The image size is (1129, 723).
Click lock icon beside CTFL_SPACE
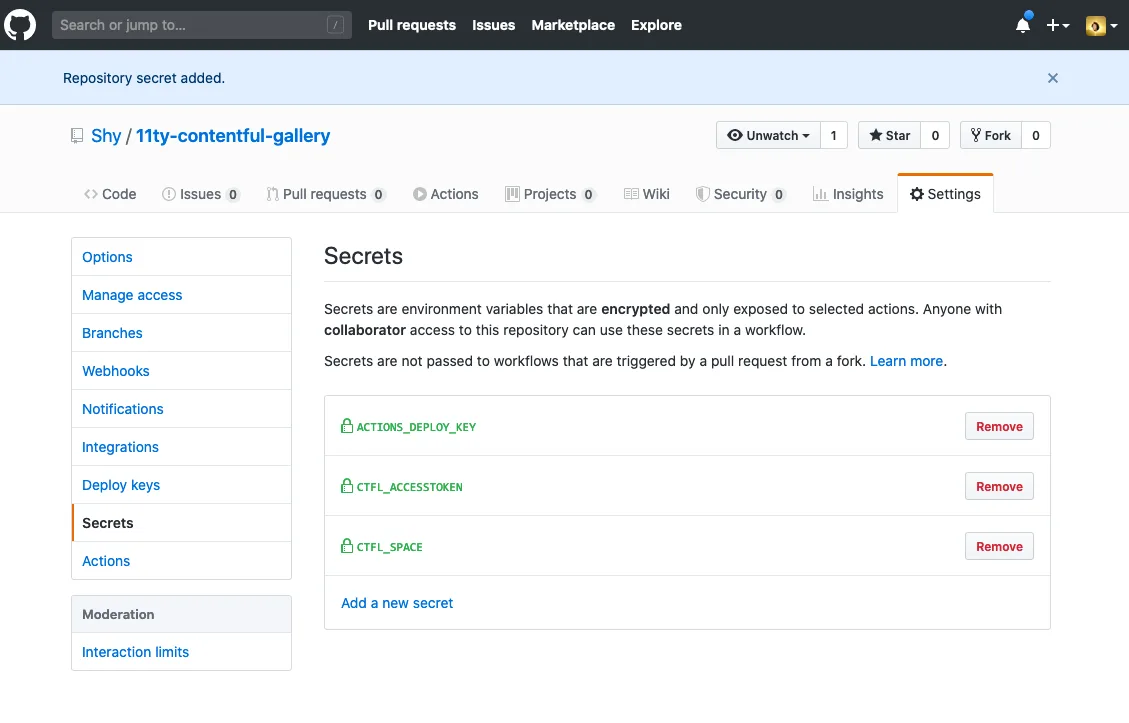pyautogui.click(x=347, y=545)
